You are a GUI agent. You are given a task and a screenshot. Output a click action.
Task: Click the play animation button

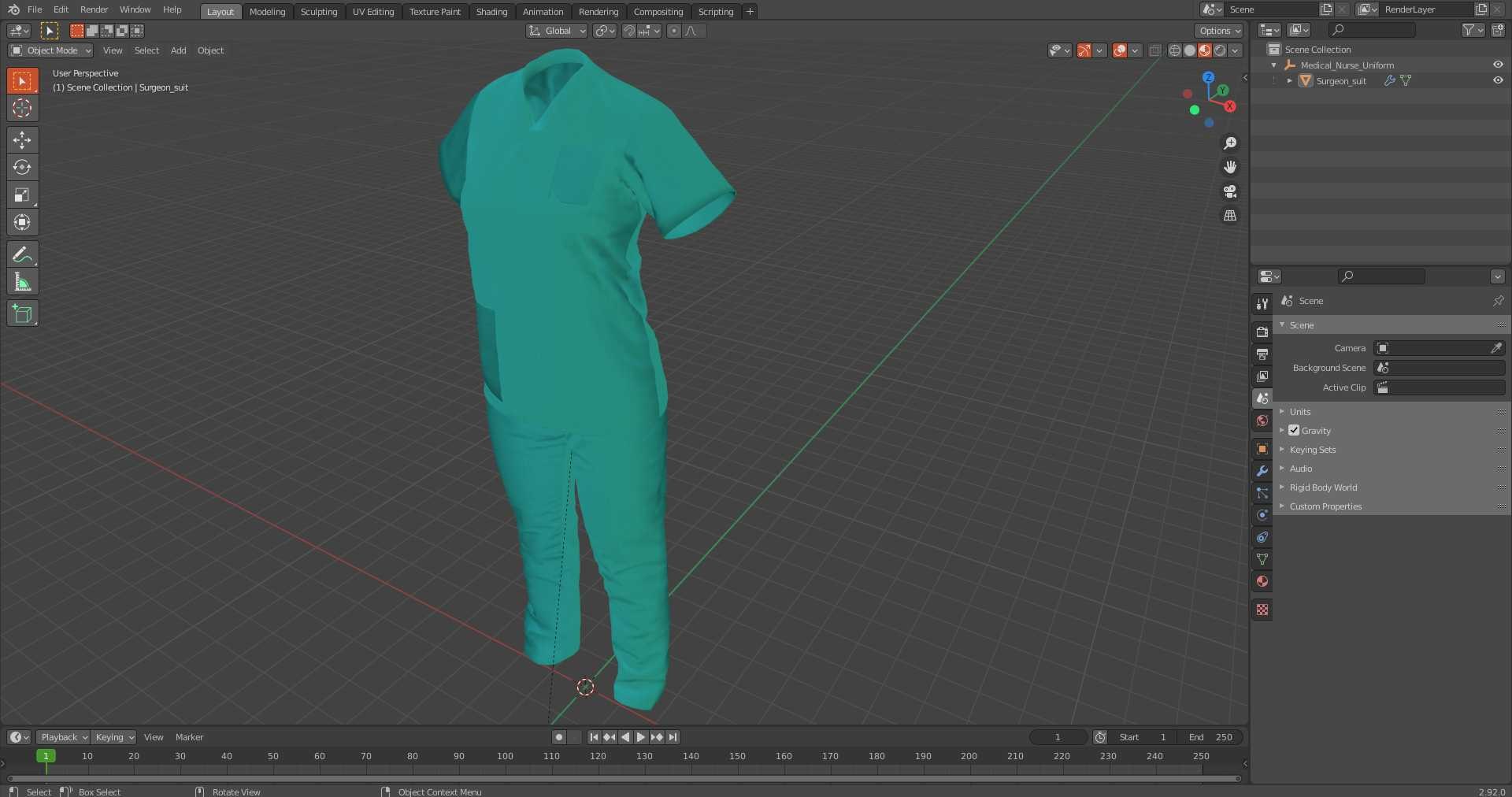coord(641,737)
